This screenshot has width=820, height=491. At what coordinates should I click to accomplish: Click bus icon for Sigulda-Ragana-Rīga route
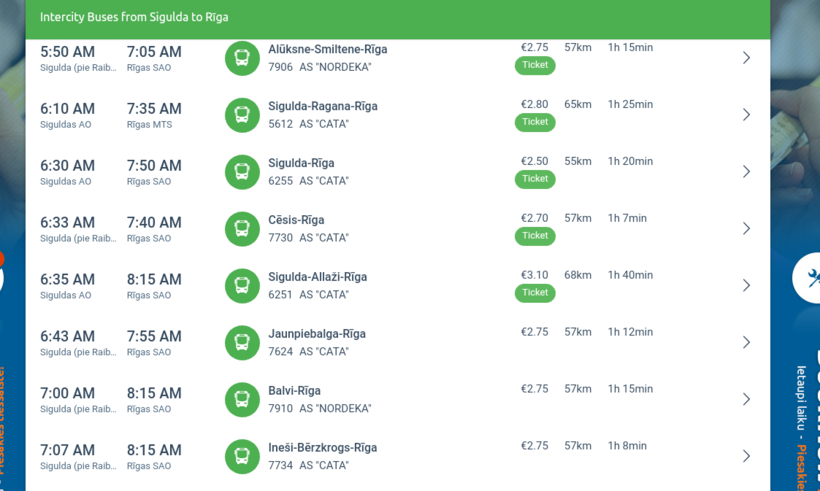tap(242, 115)
